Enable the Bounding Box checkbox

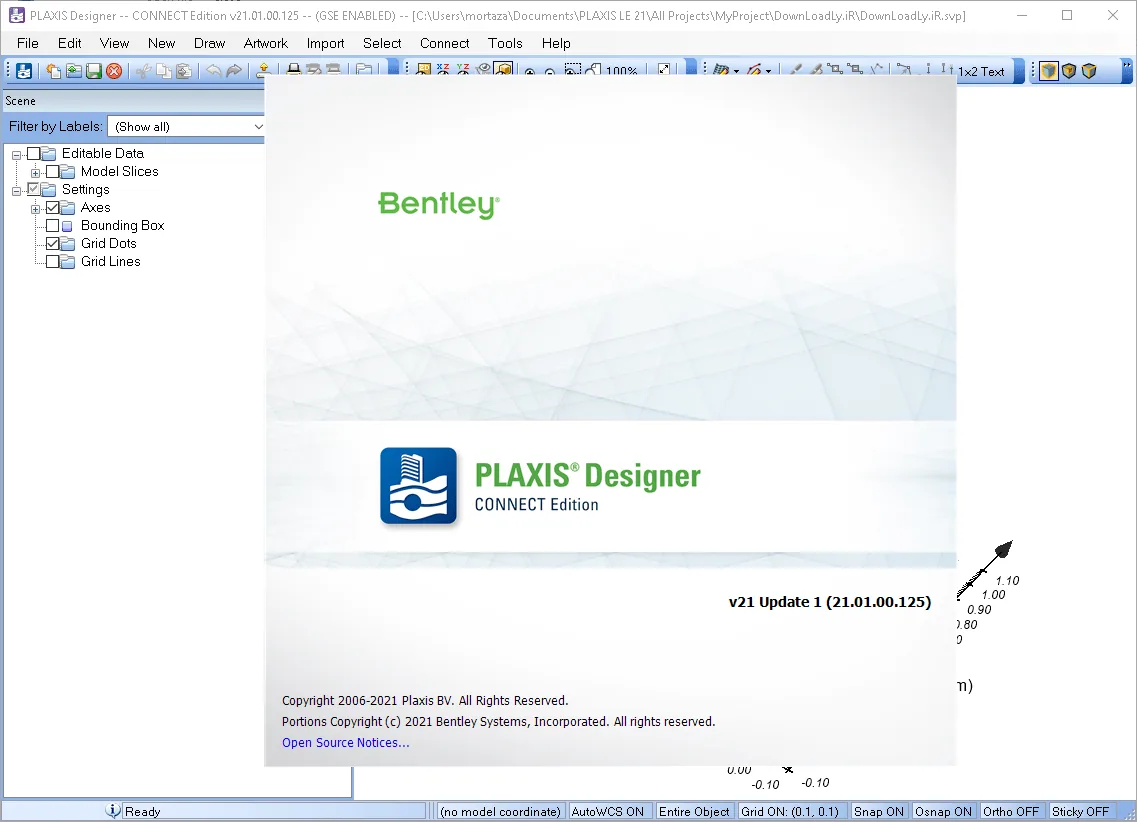[53, 225]
